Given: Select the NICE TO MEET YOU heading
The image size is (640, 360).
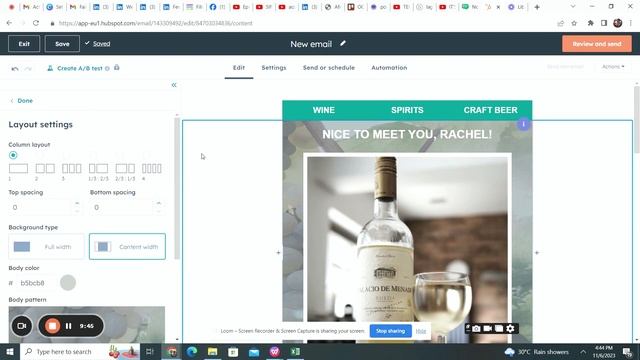Looking at the screenshot, I should (x=407, y=134).
